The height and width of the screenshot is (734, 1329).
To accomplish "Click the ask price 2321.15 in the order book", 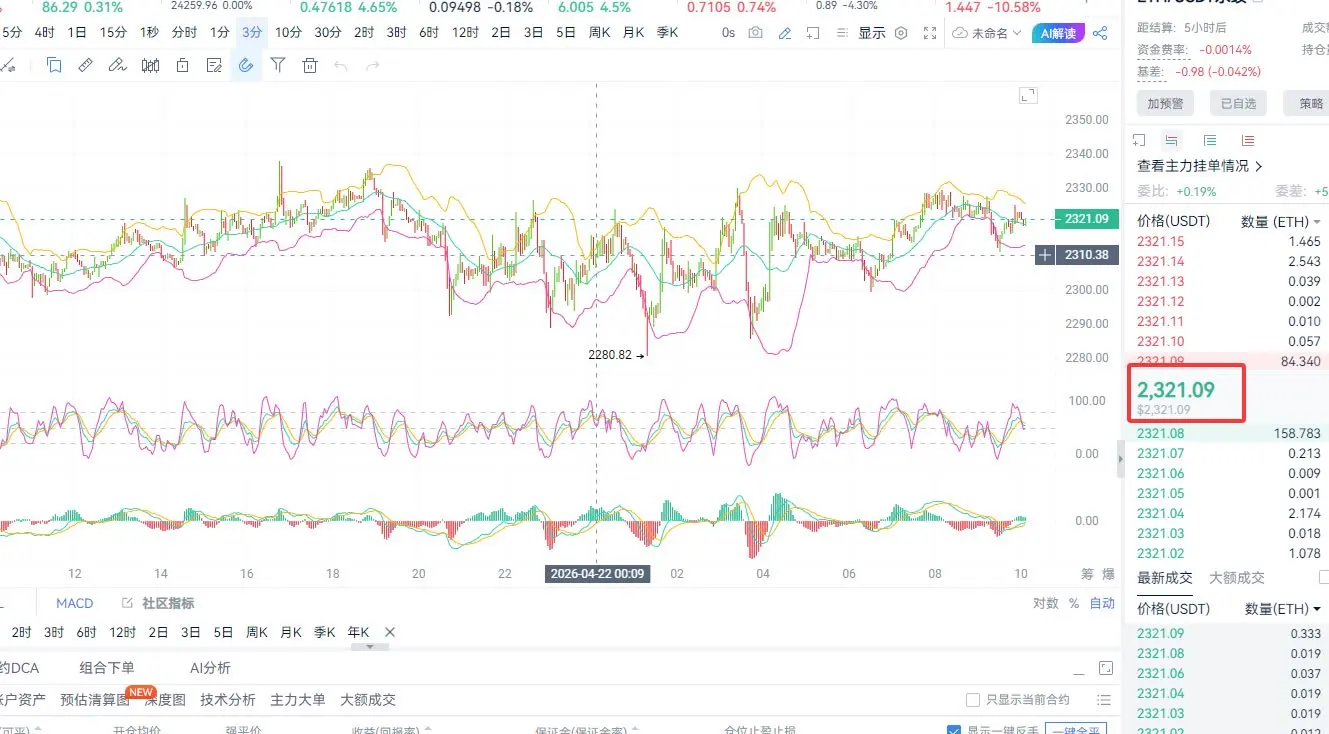I will (x=1160, y=241).
